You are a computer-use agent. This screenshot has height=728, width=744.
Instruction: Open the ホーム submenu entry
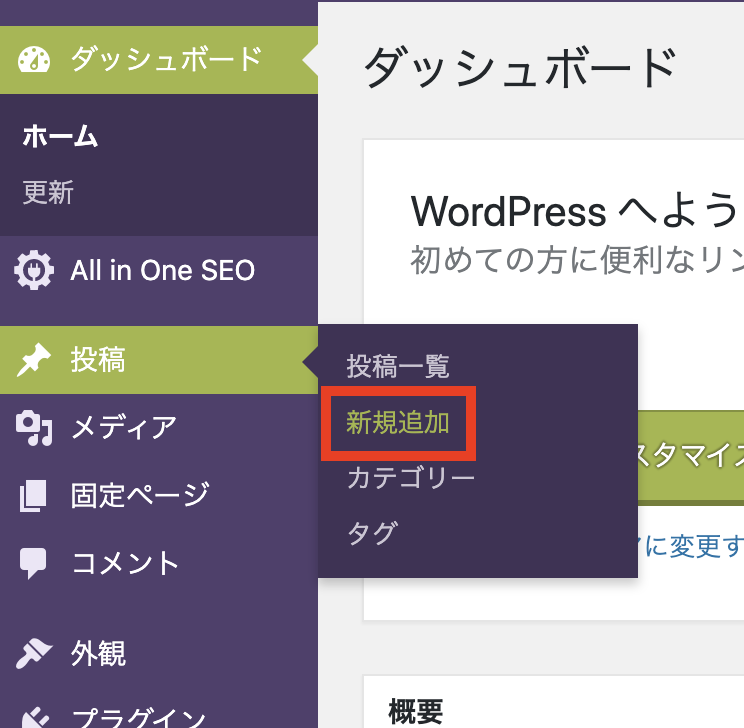click(x=60, y=136)
